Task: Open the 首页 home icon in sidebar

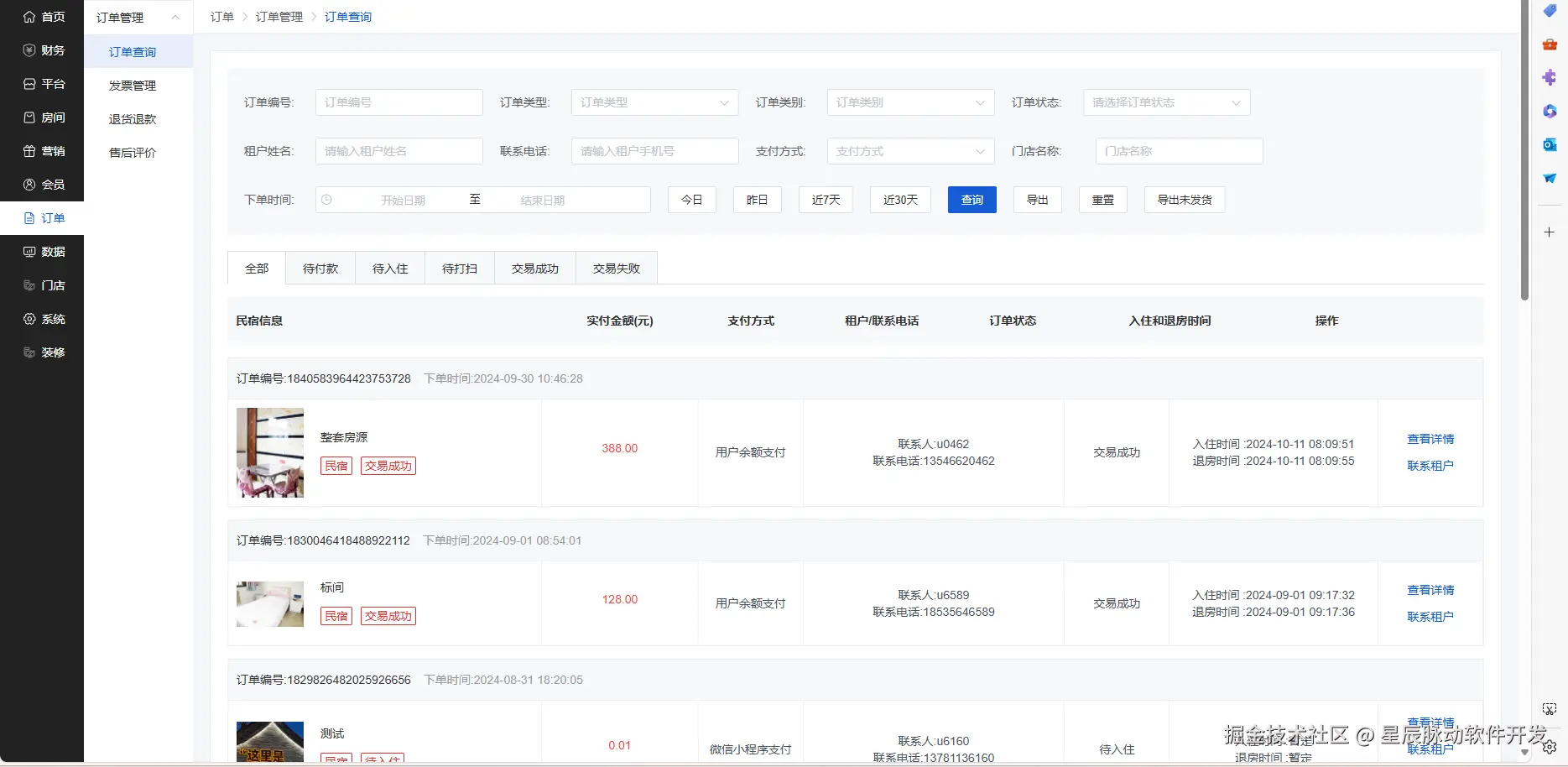Action: [x=29, y=17]
